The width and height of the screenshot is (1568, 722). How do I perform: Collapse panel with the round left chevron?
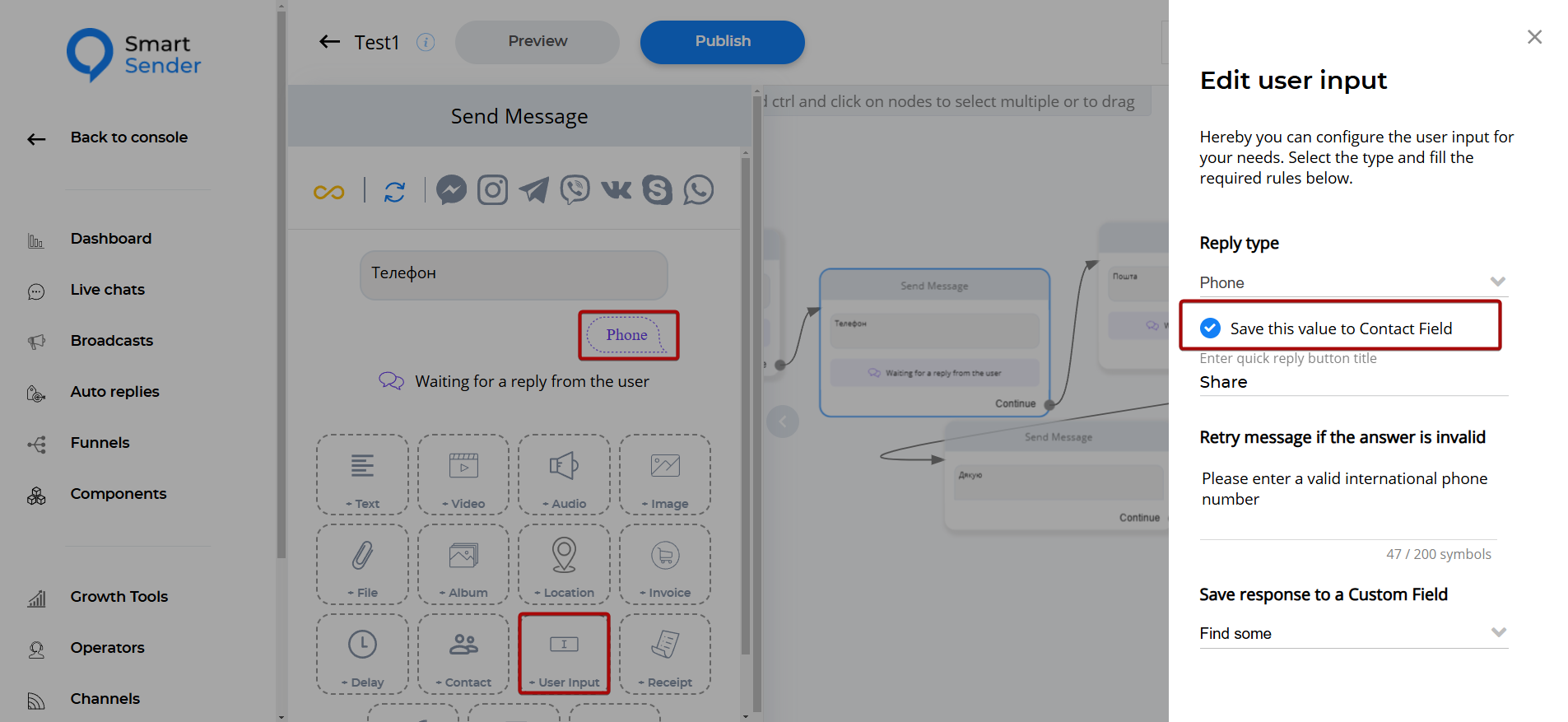point(783,422)
